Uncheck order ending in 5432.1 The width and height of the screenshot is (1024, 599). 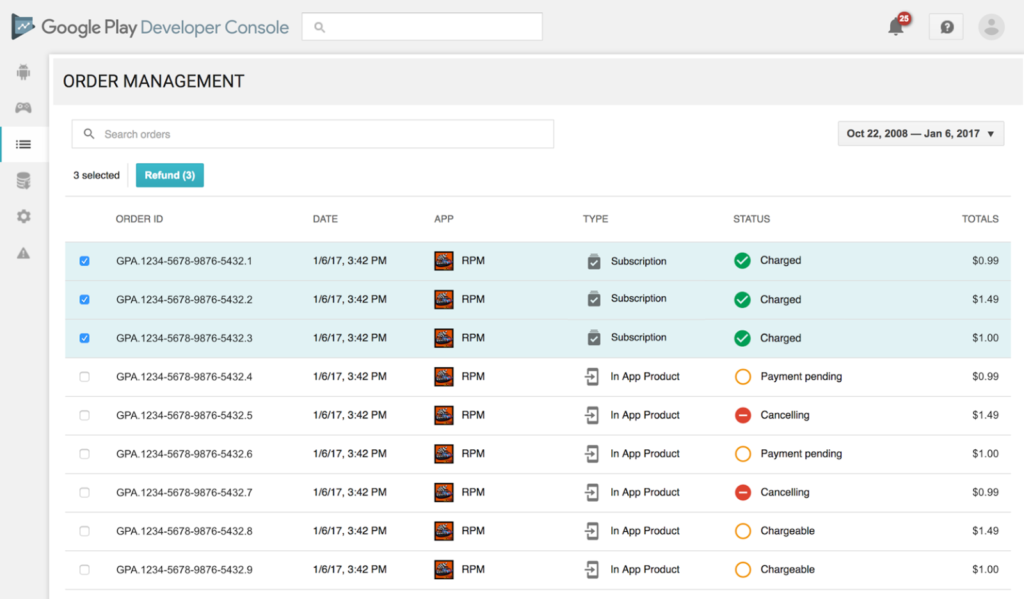pyautogui.click(x=84, y=261)
